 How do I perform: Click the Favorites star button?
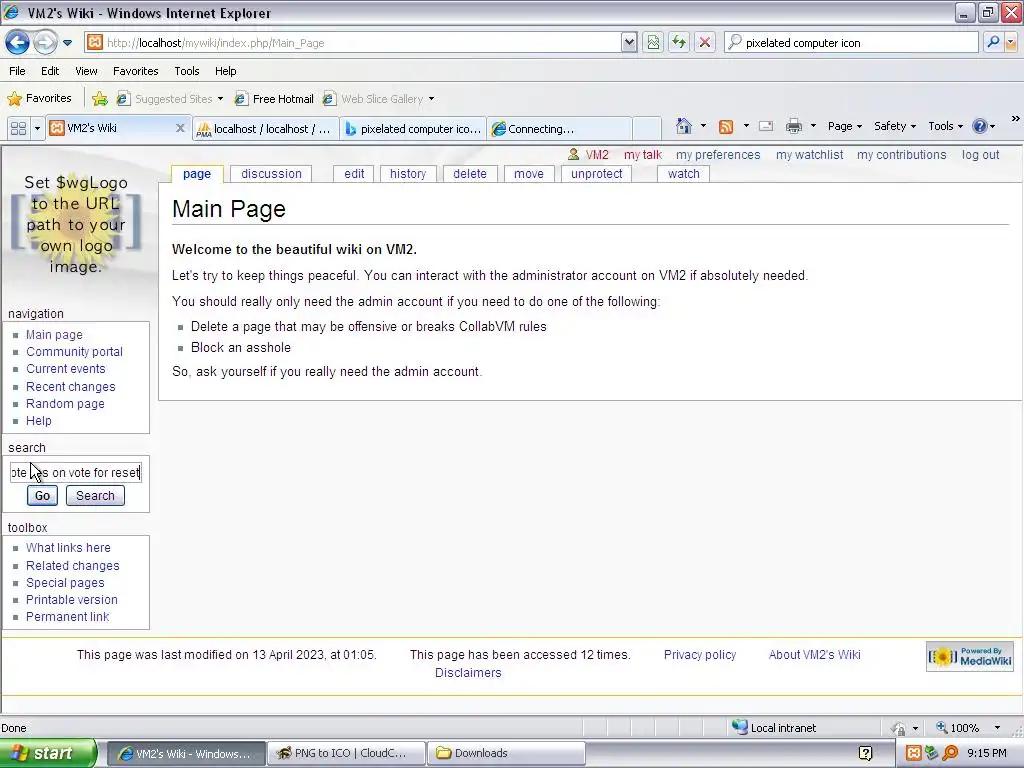(x=39, y=99)
